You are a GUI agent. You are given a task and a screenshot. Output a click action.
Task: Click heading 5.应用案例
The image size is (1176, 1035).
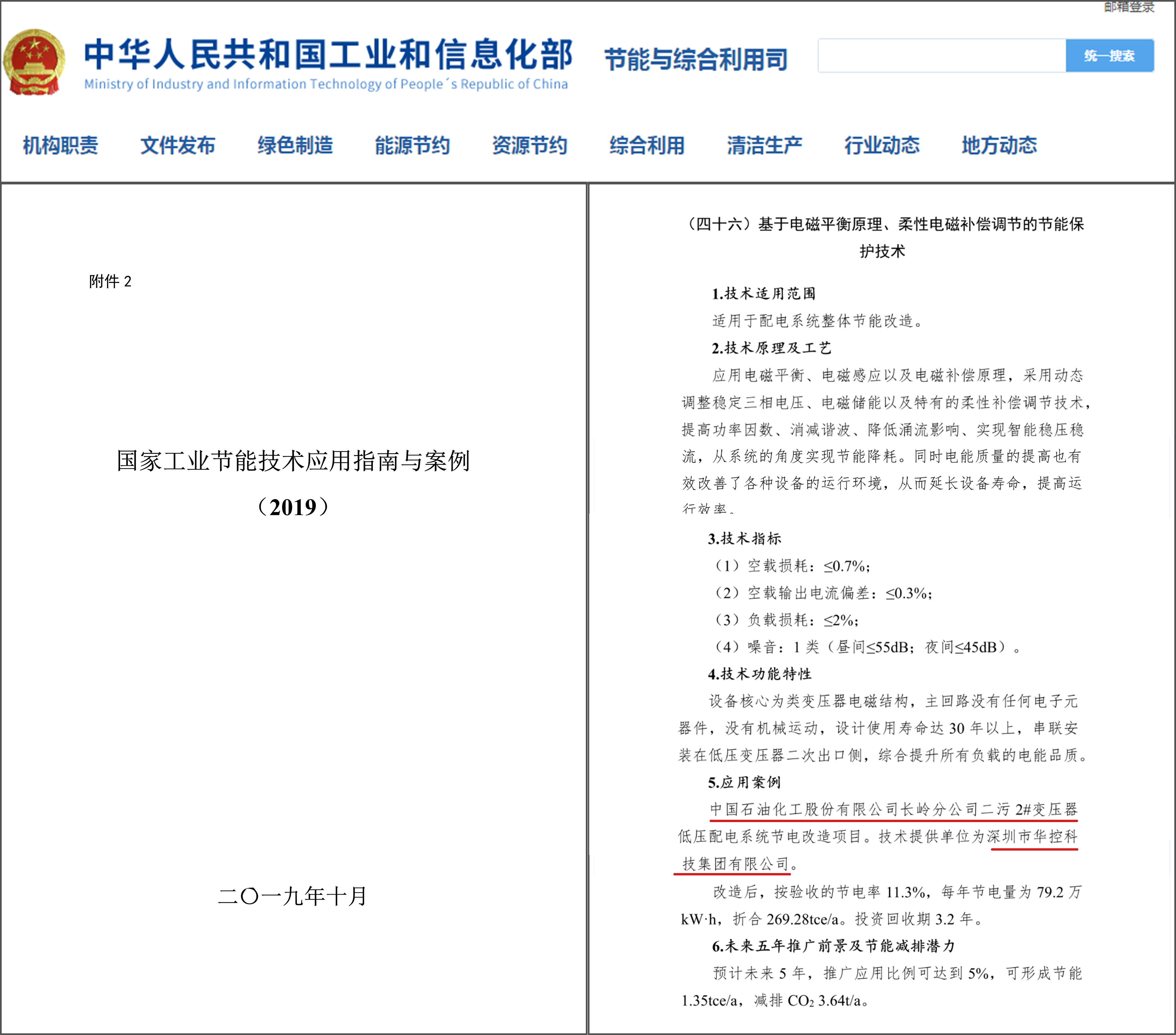click(x=744, y=783)
